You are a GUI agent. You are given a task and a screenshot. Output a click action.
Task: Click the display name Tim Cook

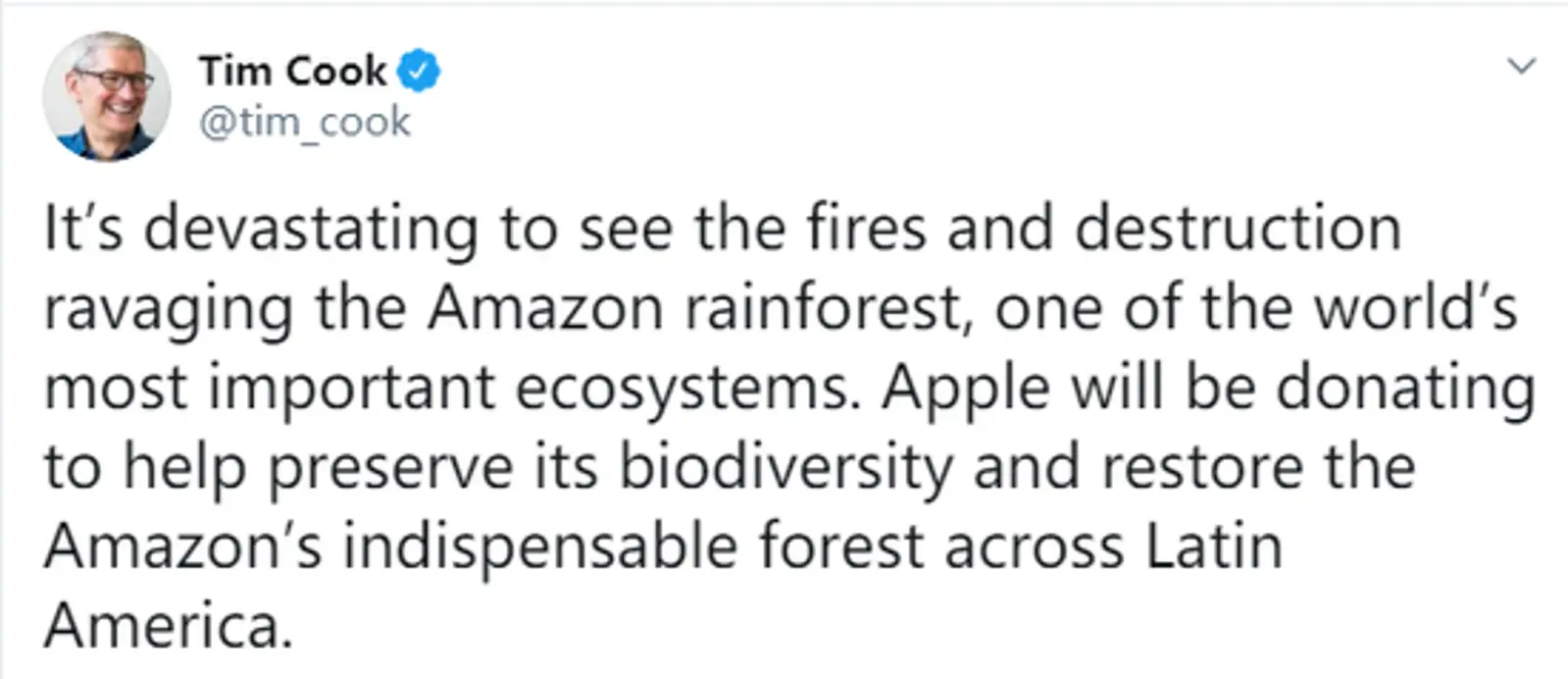point(292,72)
